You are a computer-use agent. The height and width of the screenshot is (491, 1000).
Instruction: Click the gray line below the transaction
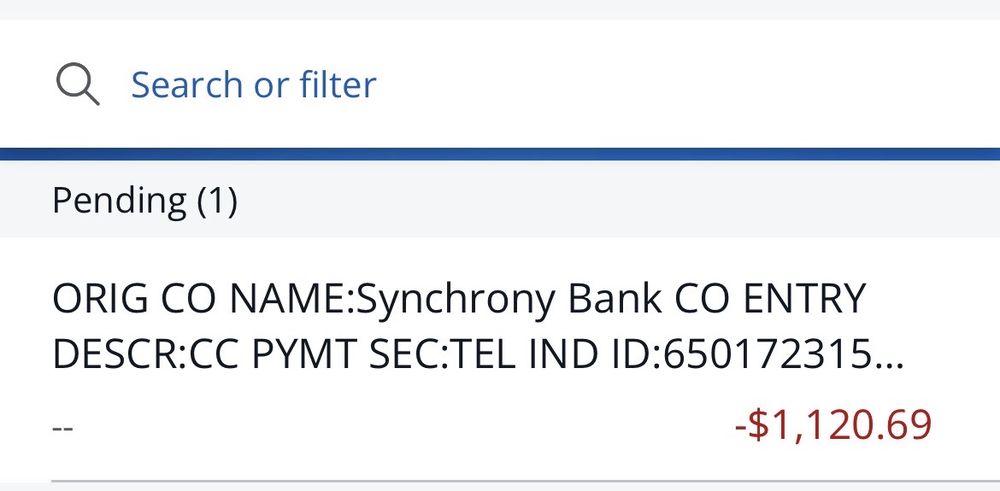pyautogui.click(x=500, y=482)
